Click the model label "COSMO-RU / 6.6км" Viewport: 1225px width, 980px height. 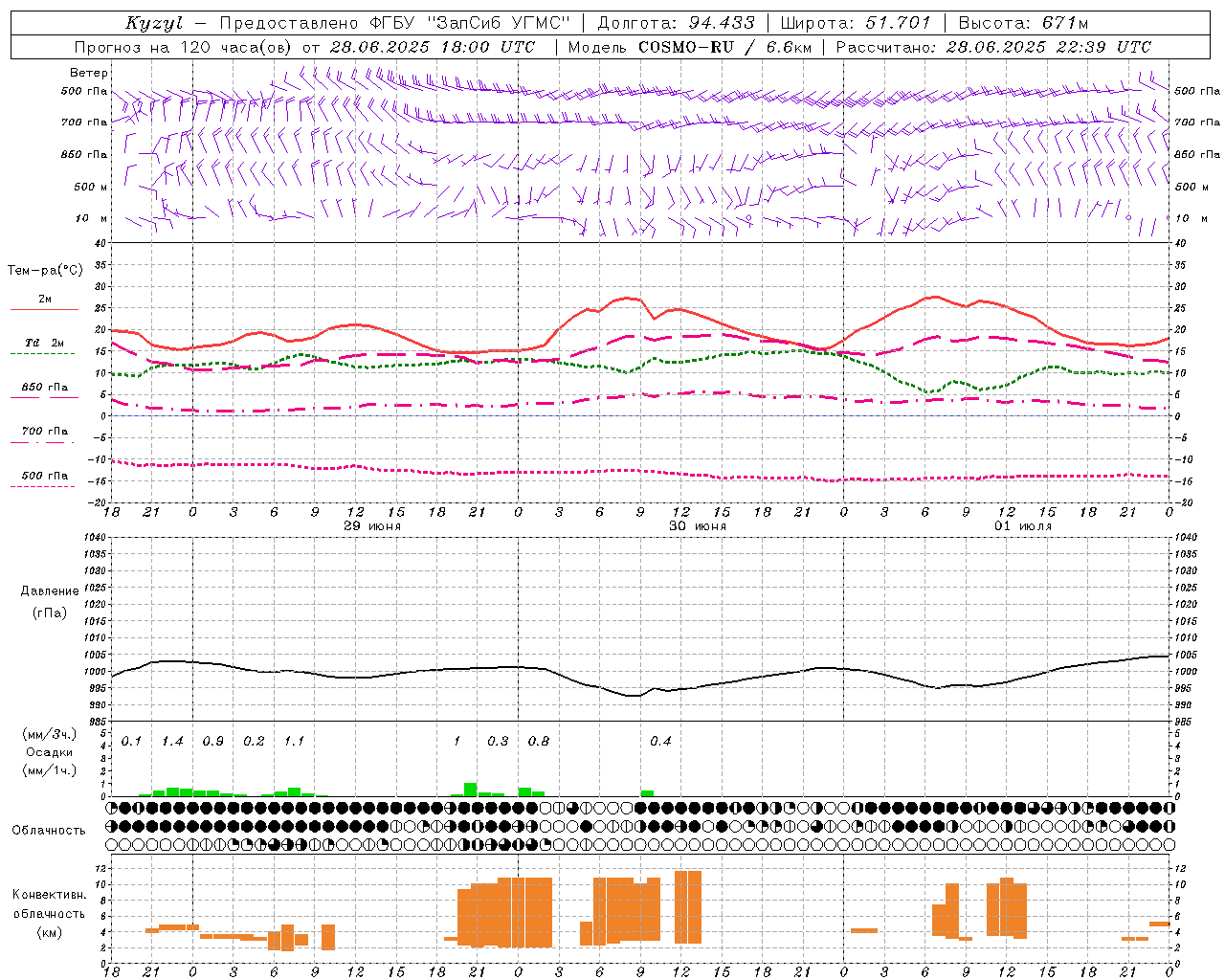pyautogui.click(x=725, y=47)
